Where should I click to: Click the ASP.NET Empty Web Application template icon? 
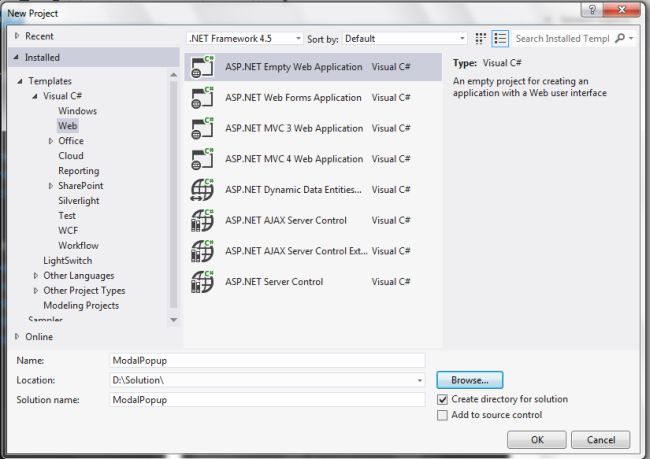point(202,67)
